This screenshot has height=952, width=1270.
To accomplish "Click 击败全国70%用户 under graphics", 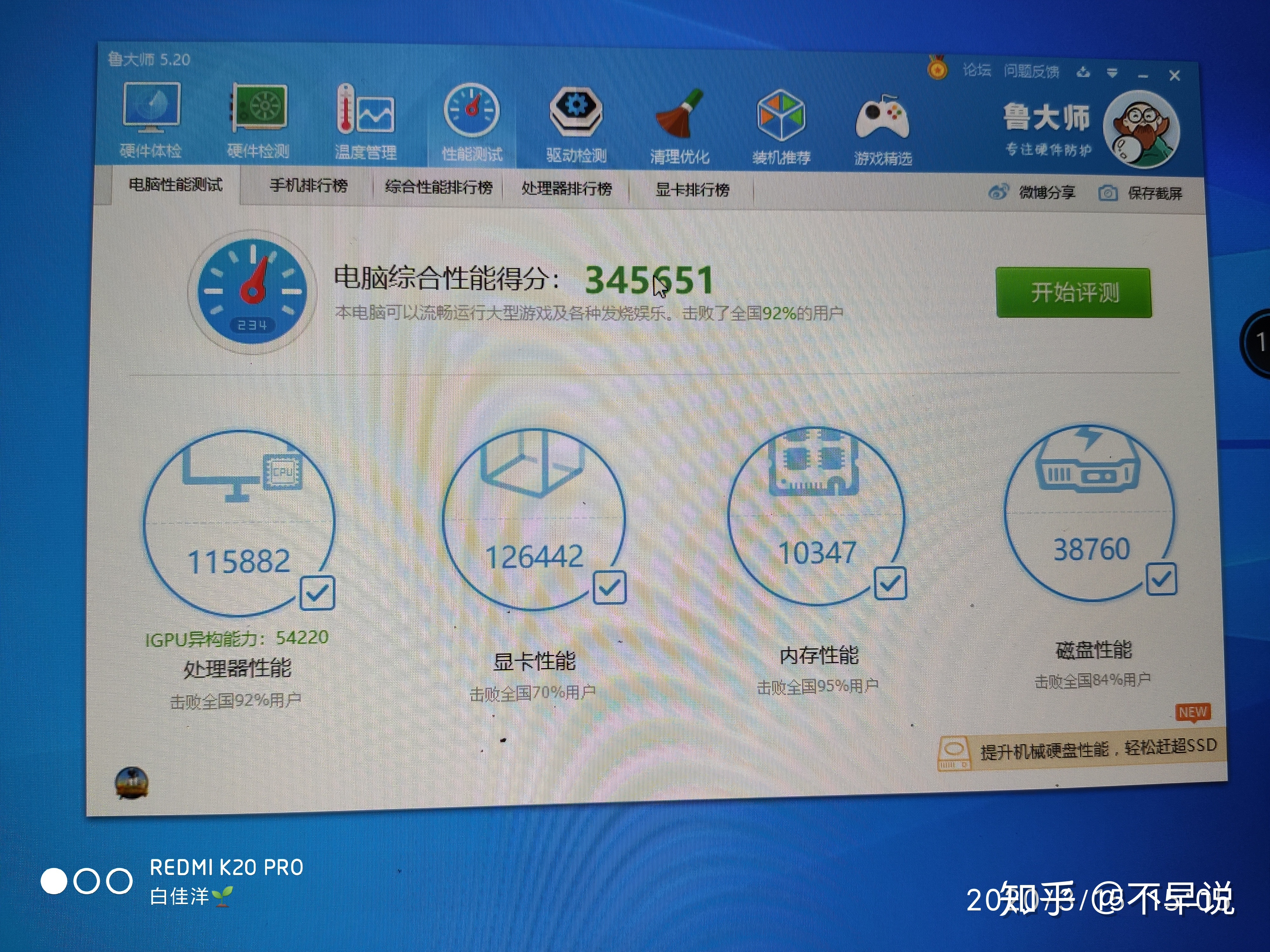I will (532, 693).
